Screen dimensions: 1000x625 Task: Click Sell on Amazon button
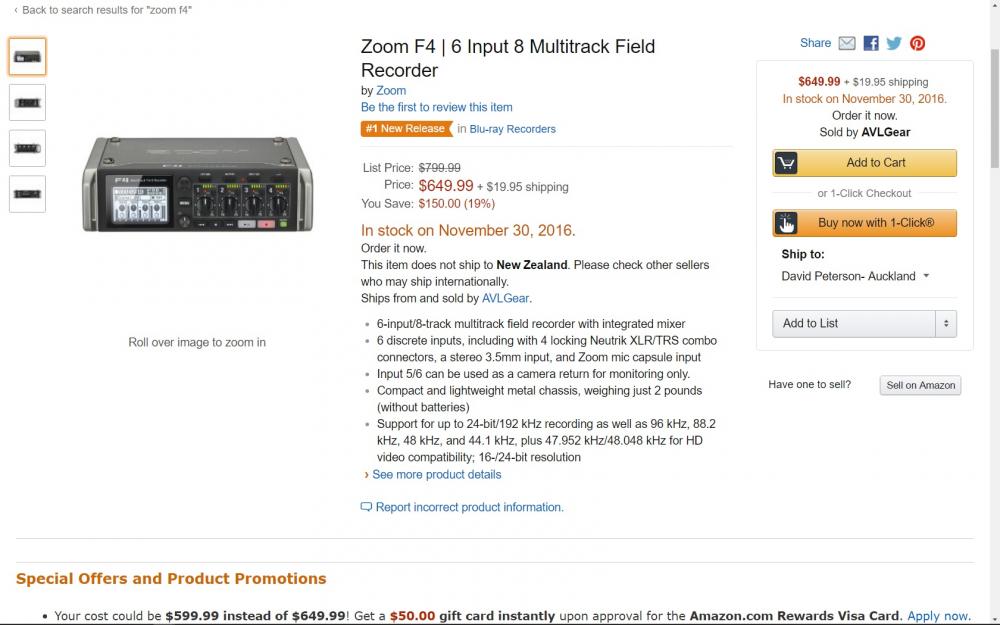pos(920,385)
